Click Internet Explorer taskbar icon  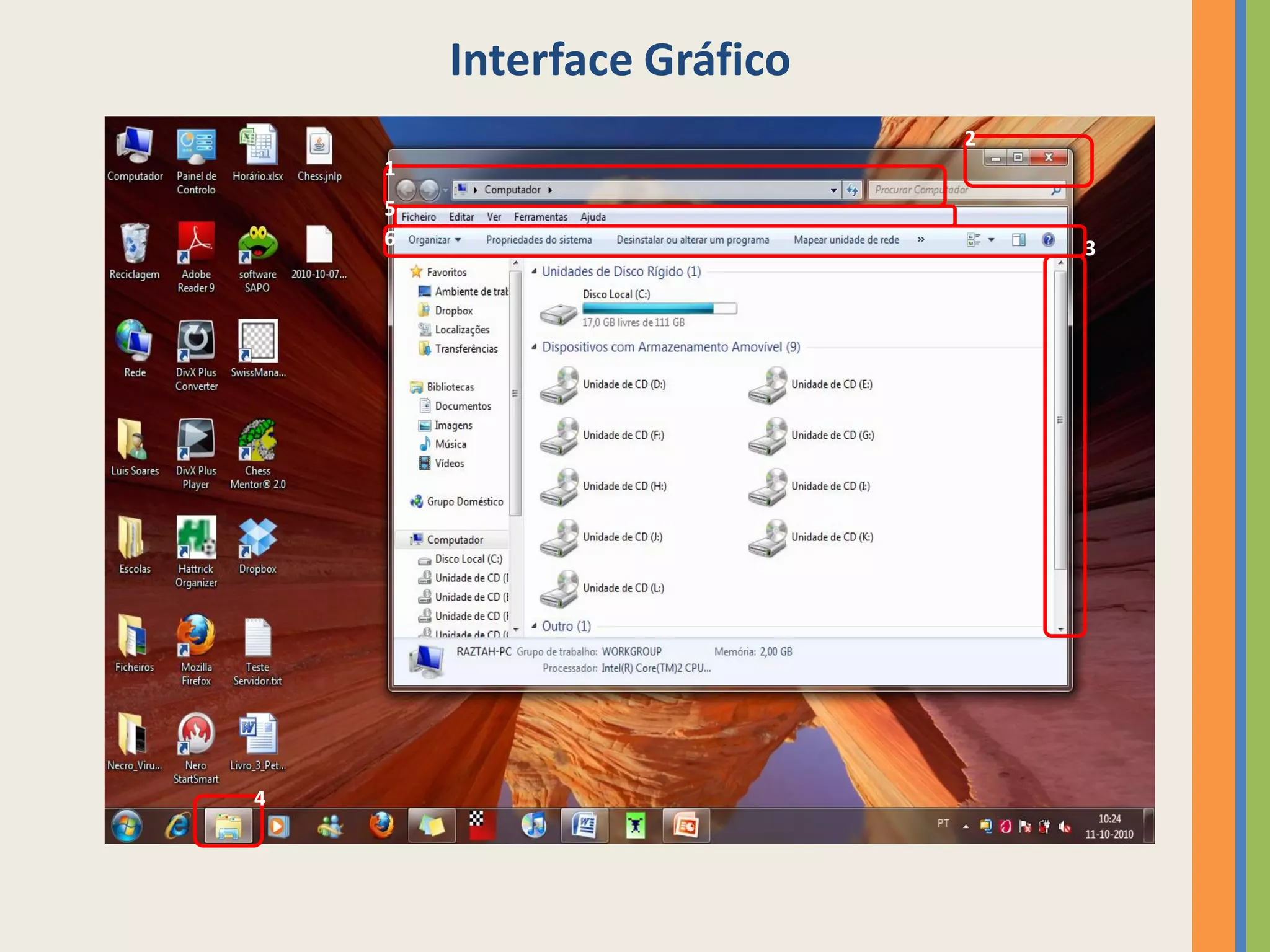point(177,826)
